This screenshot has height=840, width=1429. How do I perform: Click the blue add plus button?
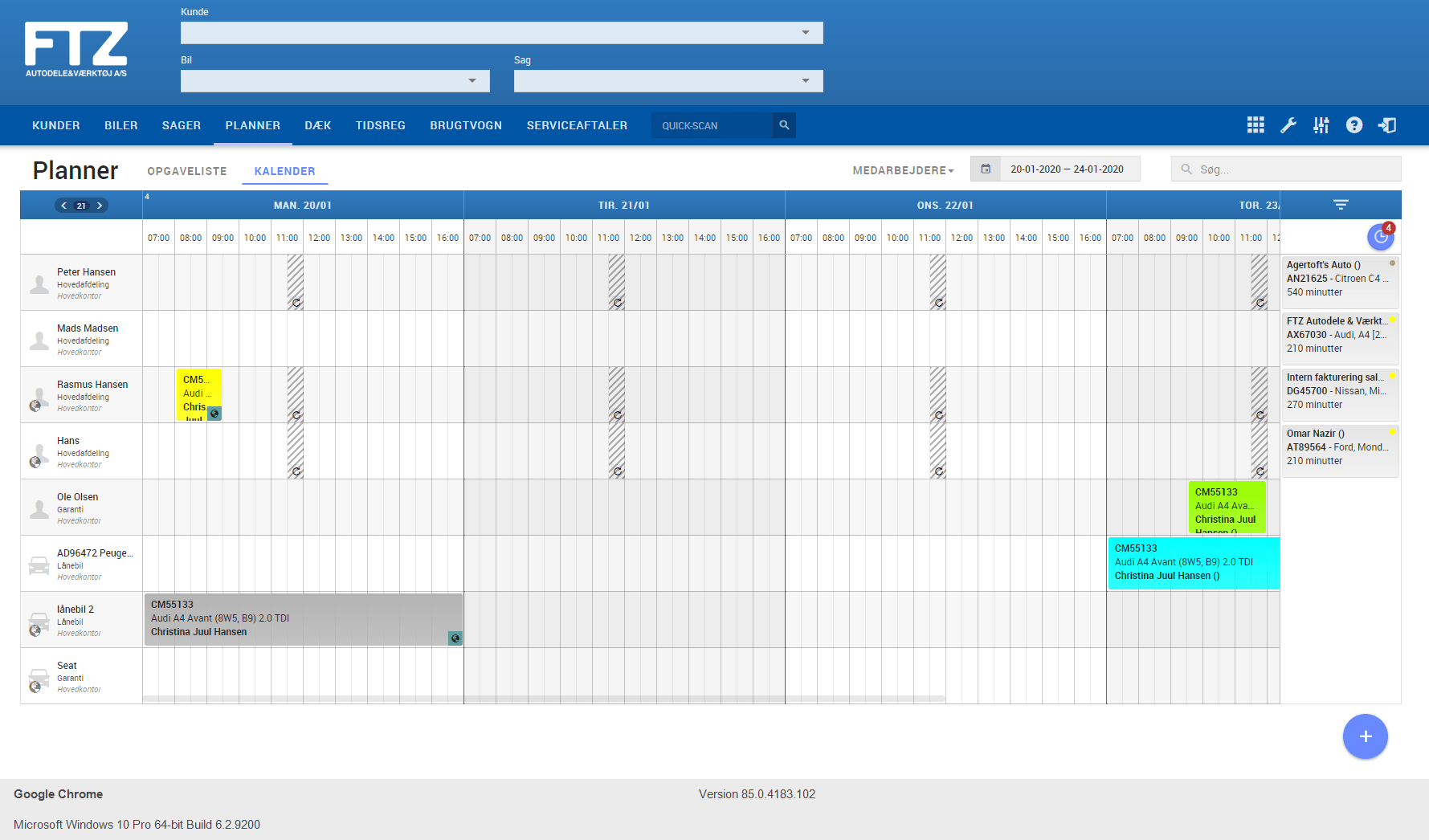pyautogui.click(x=1365, y=736)
